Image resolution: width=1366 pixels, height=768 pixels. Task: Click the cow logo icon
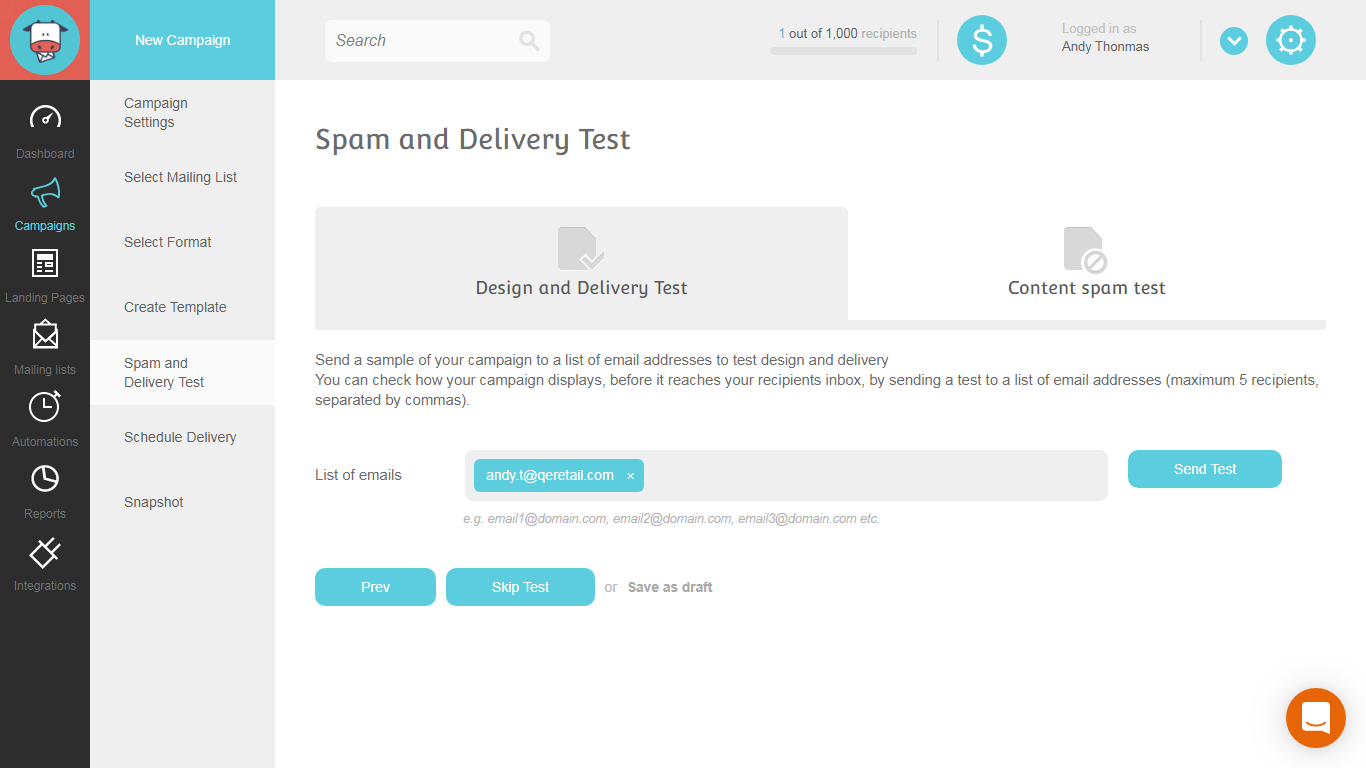tap(45, 40)
